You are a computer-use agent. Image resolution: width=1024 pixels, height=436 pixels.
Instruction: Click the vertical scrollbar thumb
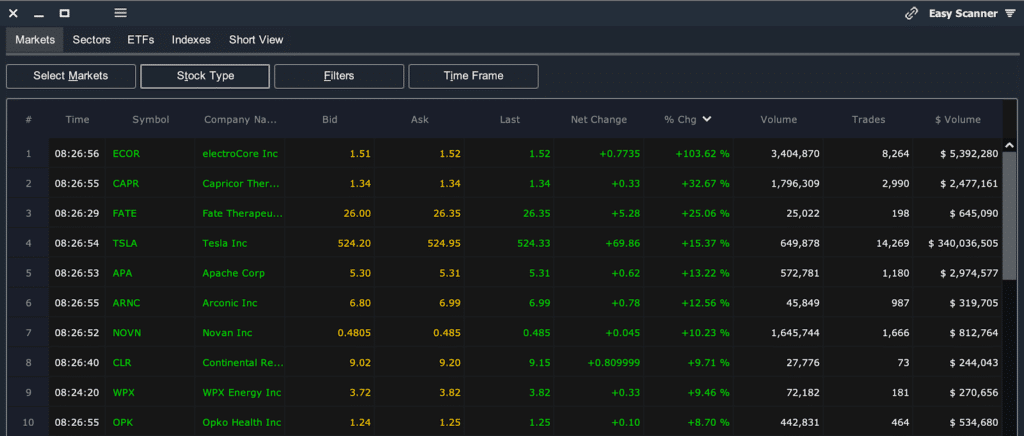pyautogui.click(x=1009, y=215)
